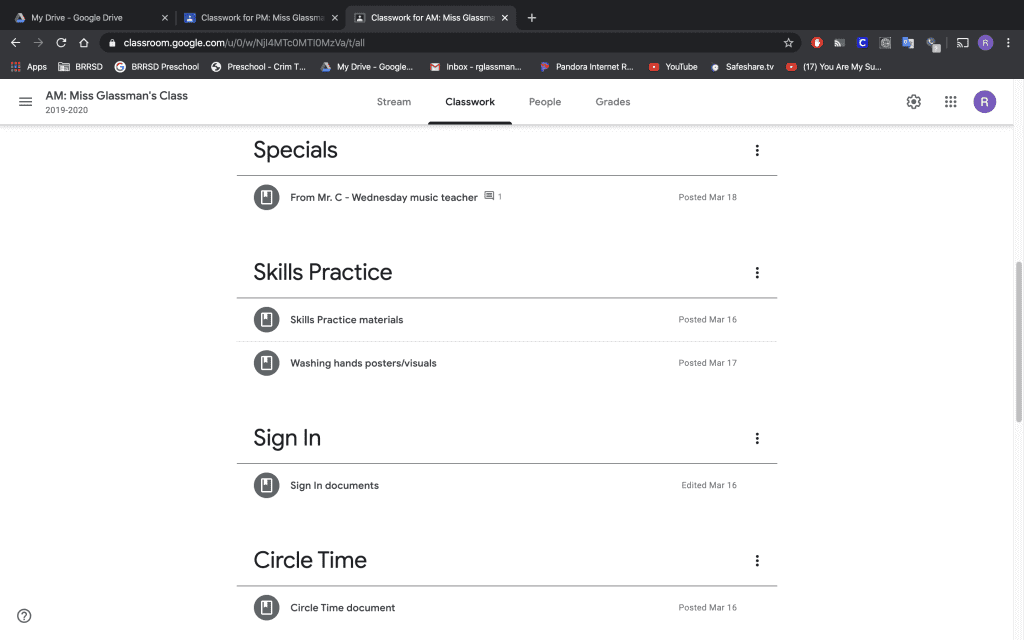The width and height of the screenshot is (1024, 640).
Task: Switch to the Grades tab
Action: pyautogui.click(x=613, y=102)
